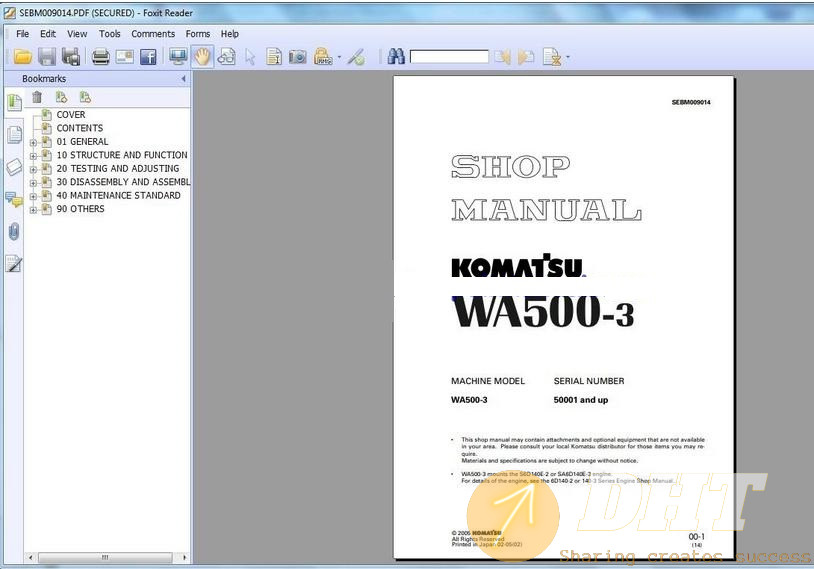Expand the 20 TESTING AND ADJUSTING node
The width and height of the screenshot is (814, 569).
click(33, 169)
